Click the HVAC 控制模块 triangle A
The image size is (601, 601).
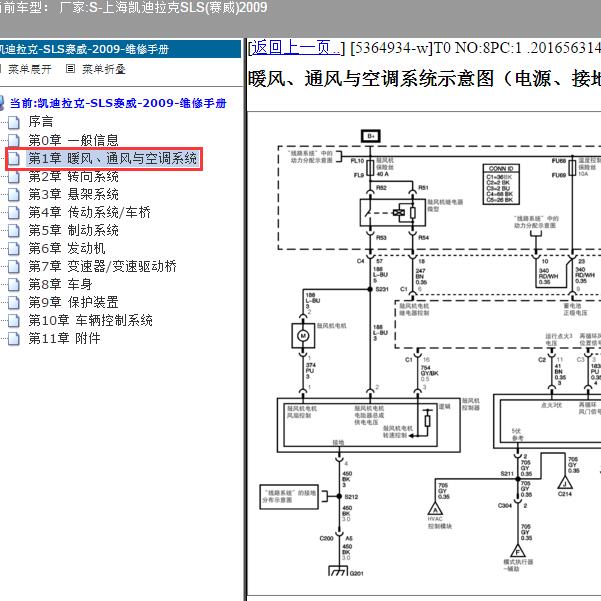click(x=435, y=509)
